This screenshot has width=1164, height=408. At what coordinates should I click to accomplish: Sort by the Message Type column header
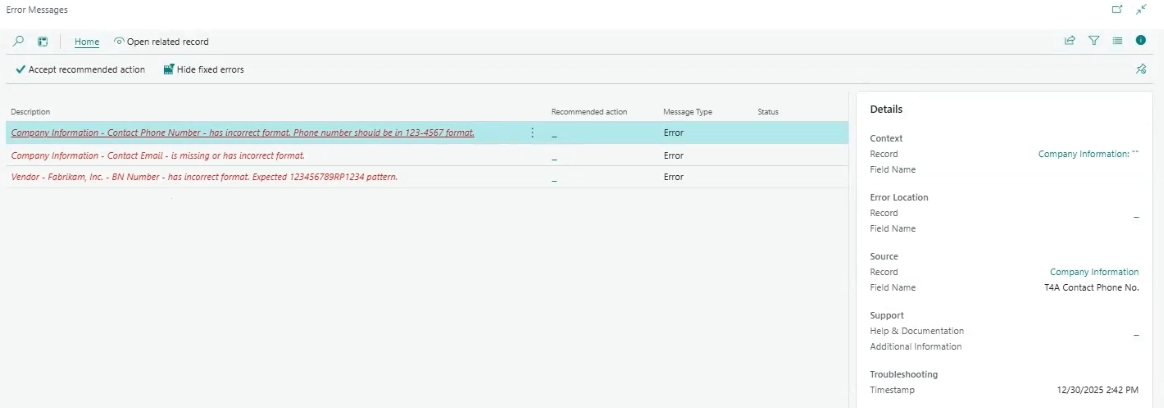[x=687, y=112]
